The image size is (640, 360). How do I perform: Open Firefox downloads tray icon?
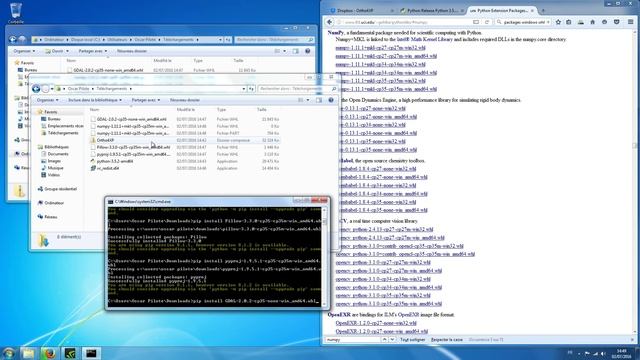580,22
